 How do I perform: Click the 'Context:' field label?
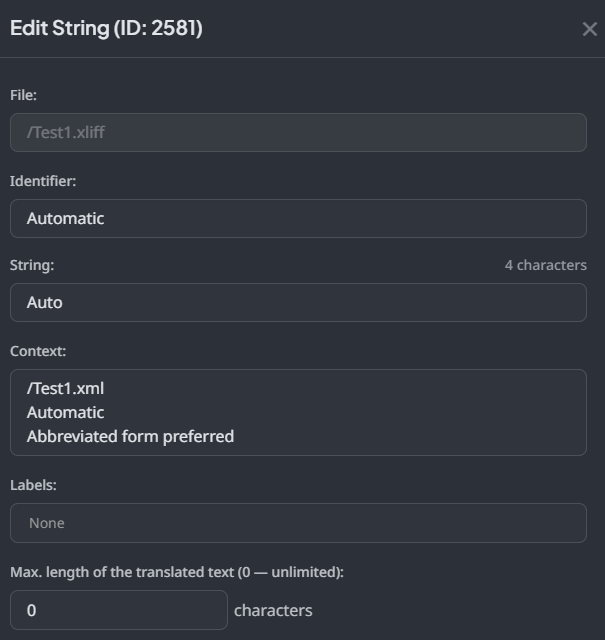[x=38, y=351]
